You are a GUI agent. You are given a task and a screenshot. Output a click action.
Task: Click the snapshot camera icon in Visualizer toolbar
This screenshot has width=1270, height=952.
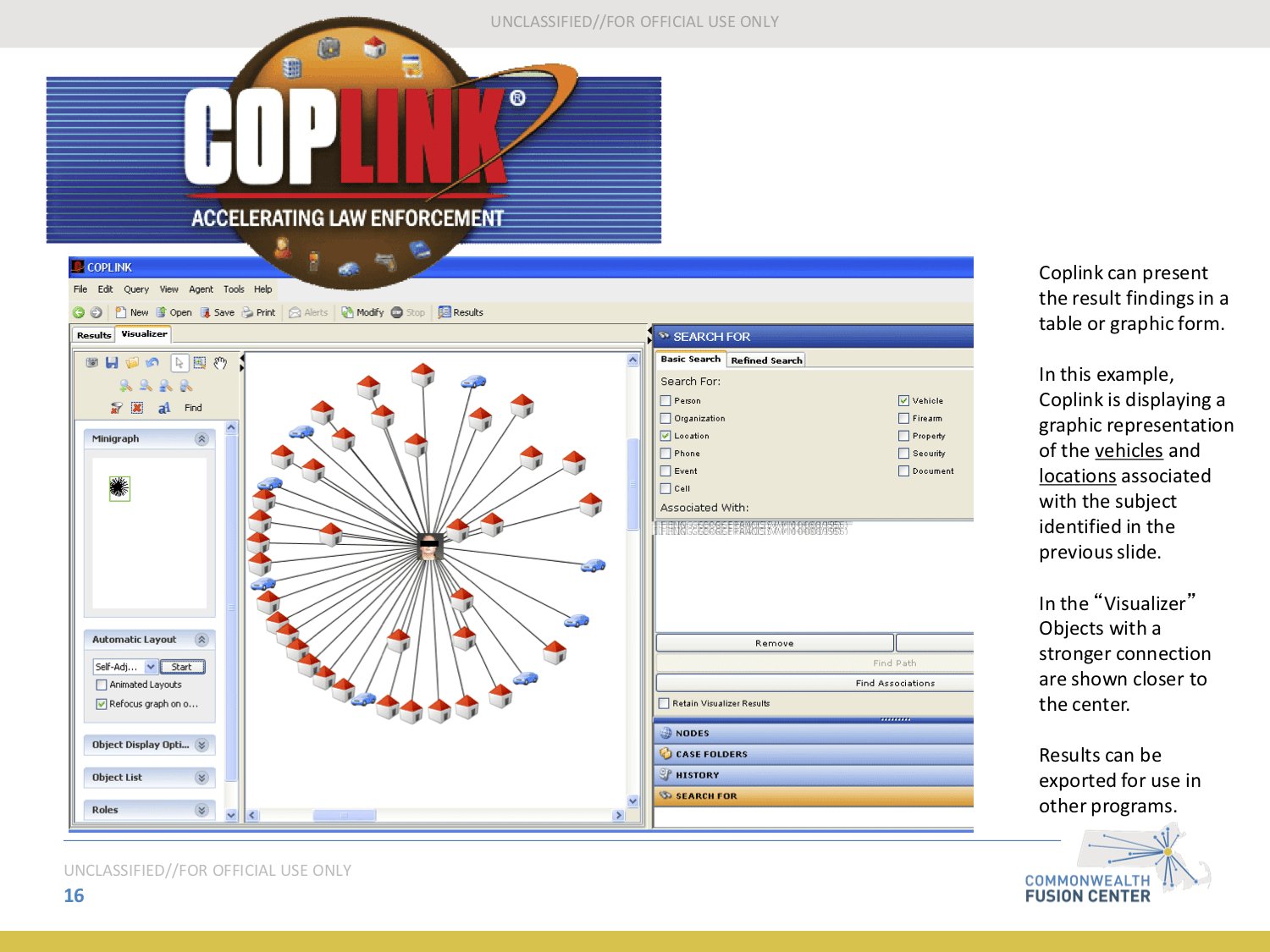point(92,363)
